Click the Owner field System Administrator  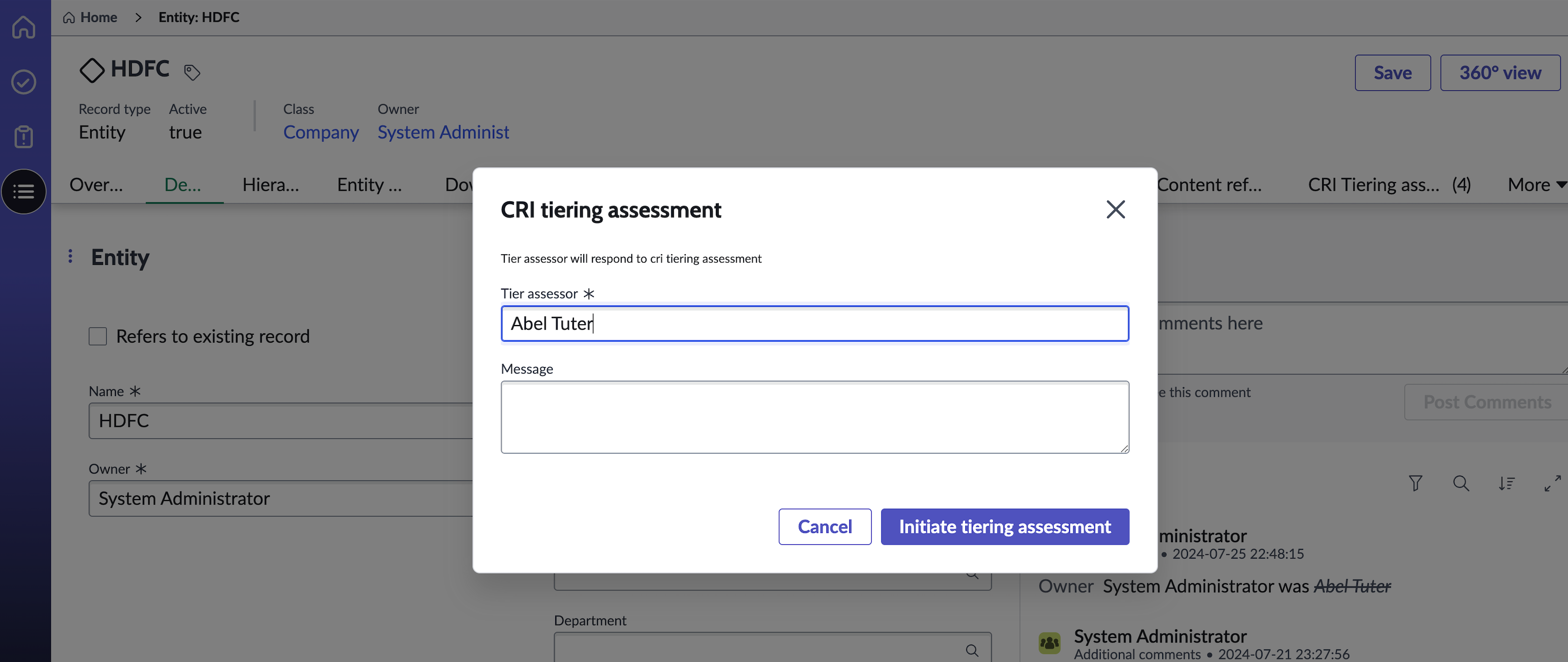pos(280,498)
